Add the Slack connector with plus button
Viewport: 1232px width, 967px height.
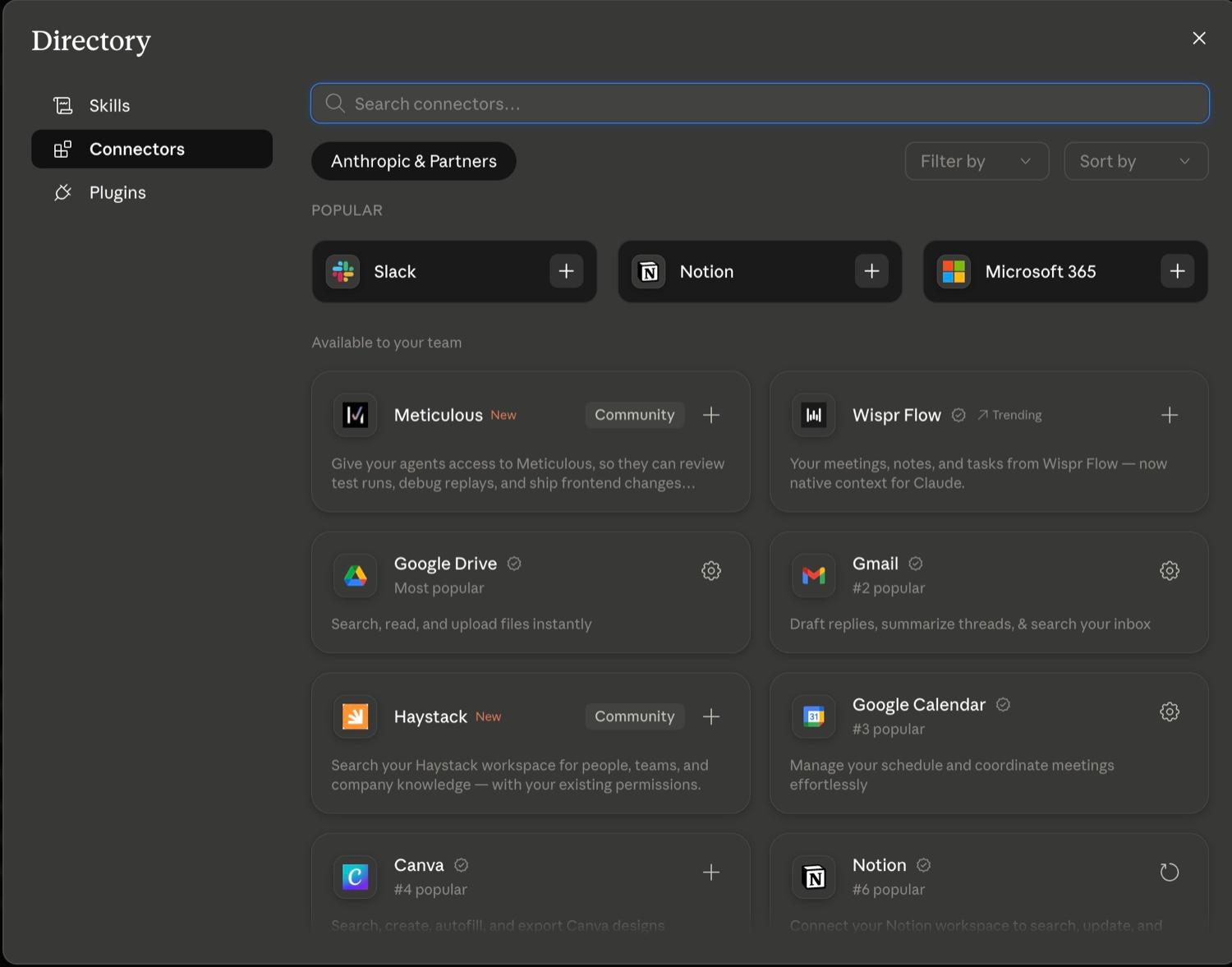click(x=567, y=271)
